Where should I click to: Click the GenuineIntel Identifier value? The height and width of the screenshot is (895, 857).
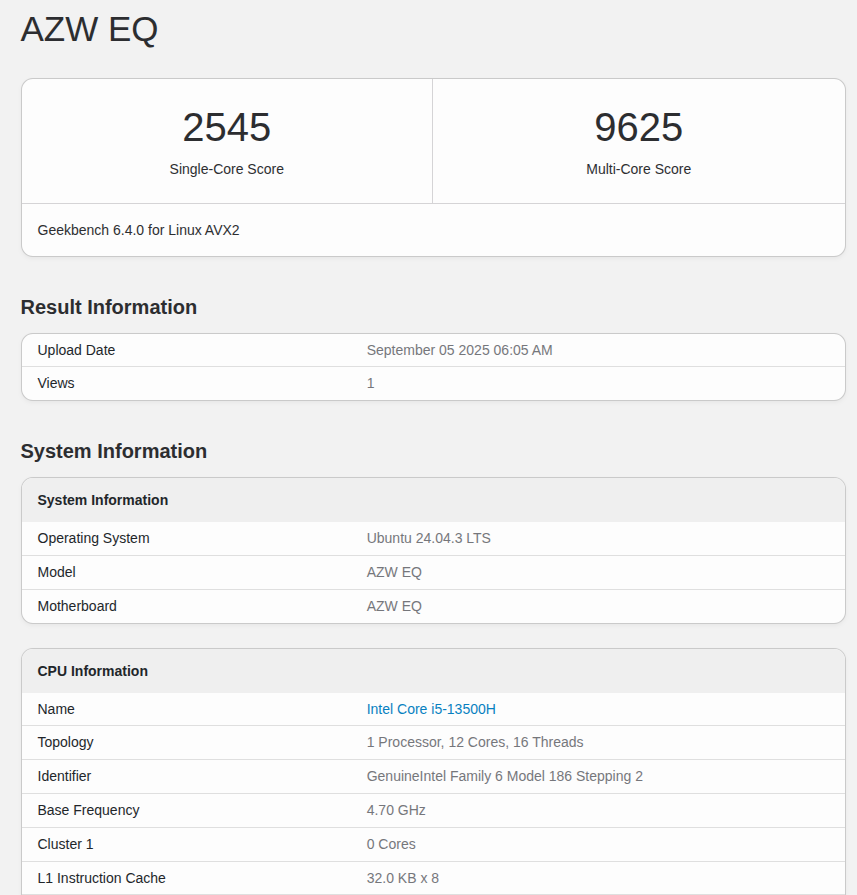tap(504, 776)
